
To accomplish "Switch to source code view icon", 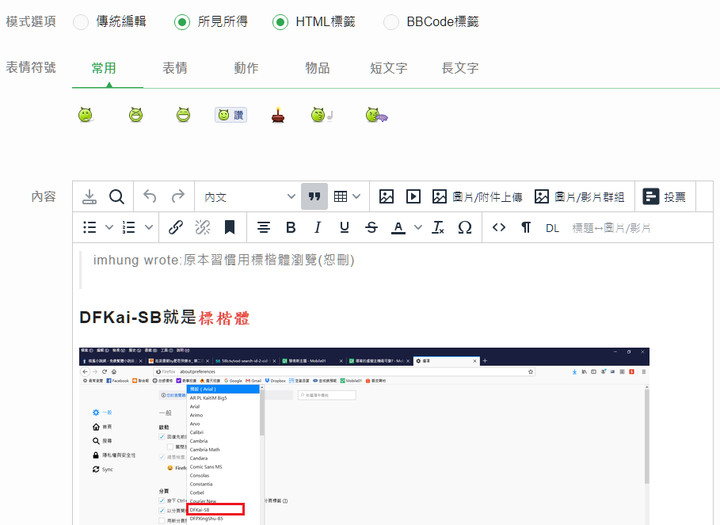I will tap(499, 227).
